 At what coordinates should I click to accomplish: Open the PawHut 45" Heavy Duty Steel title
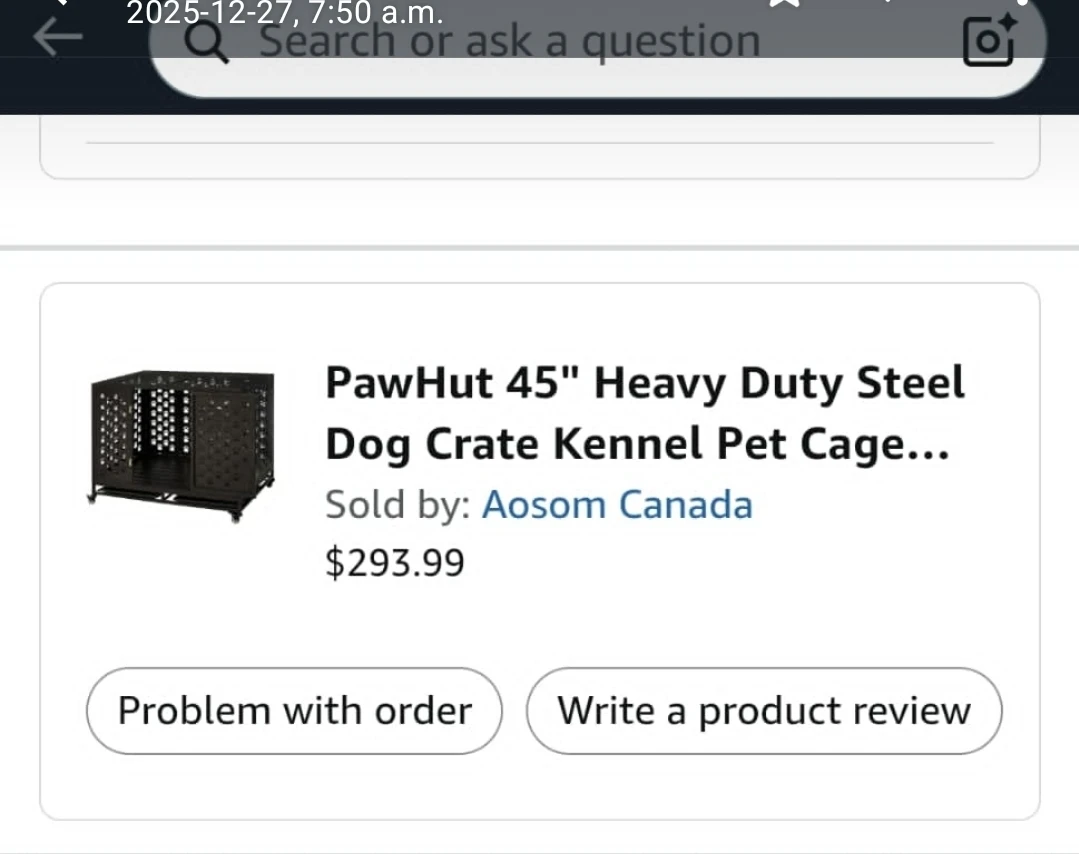tap(644, 384)
